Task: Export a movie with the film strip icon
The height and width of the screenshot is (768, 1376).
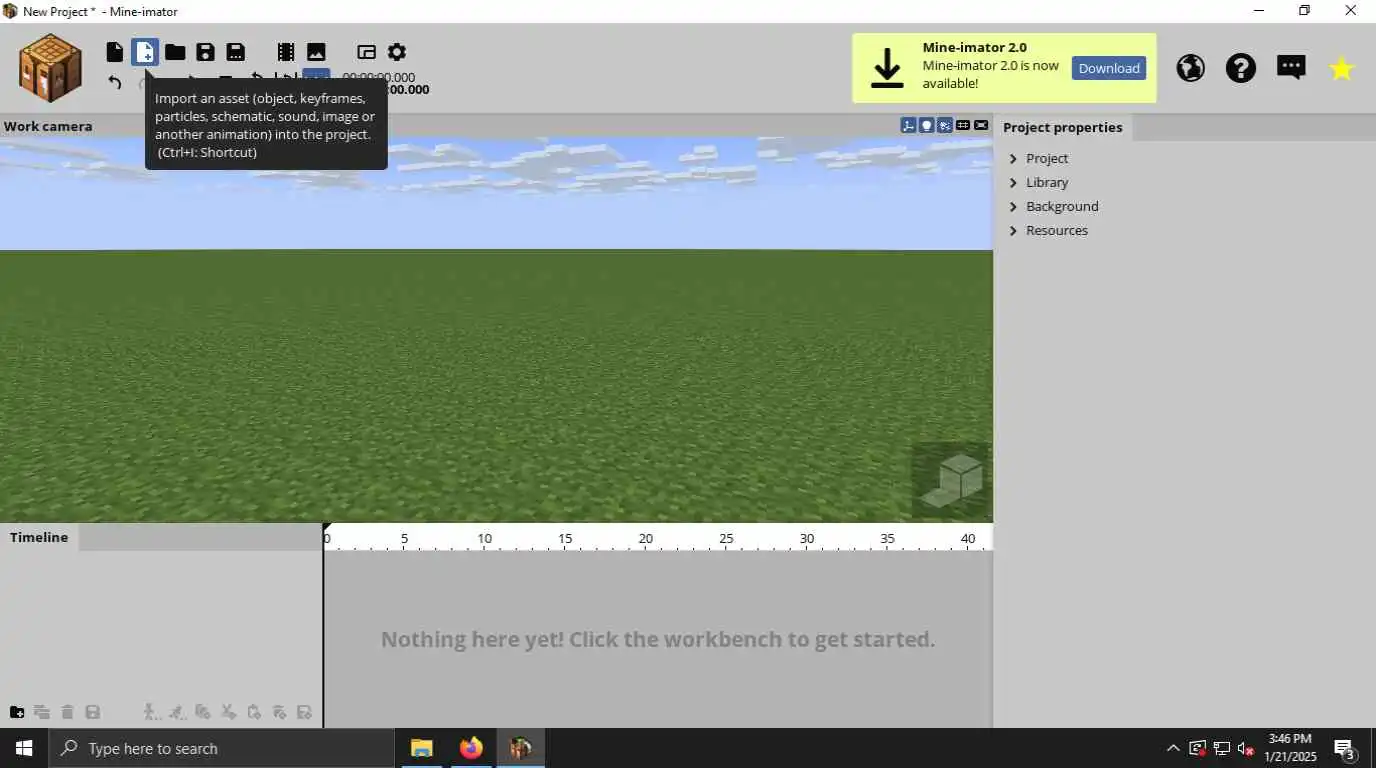Action: [286, 52]
